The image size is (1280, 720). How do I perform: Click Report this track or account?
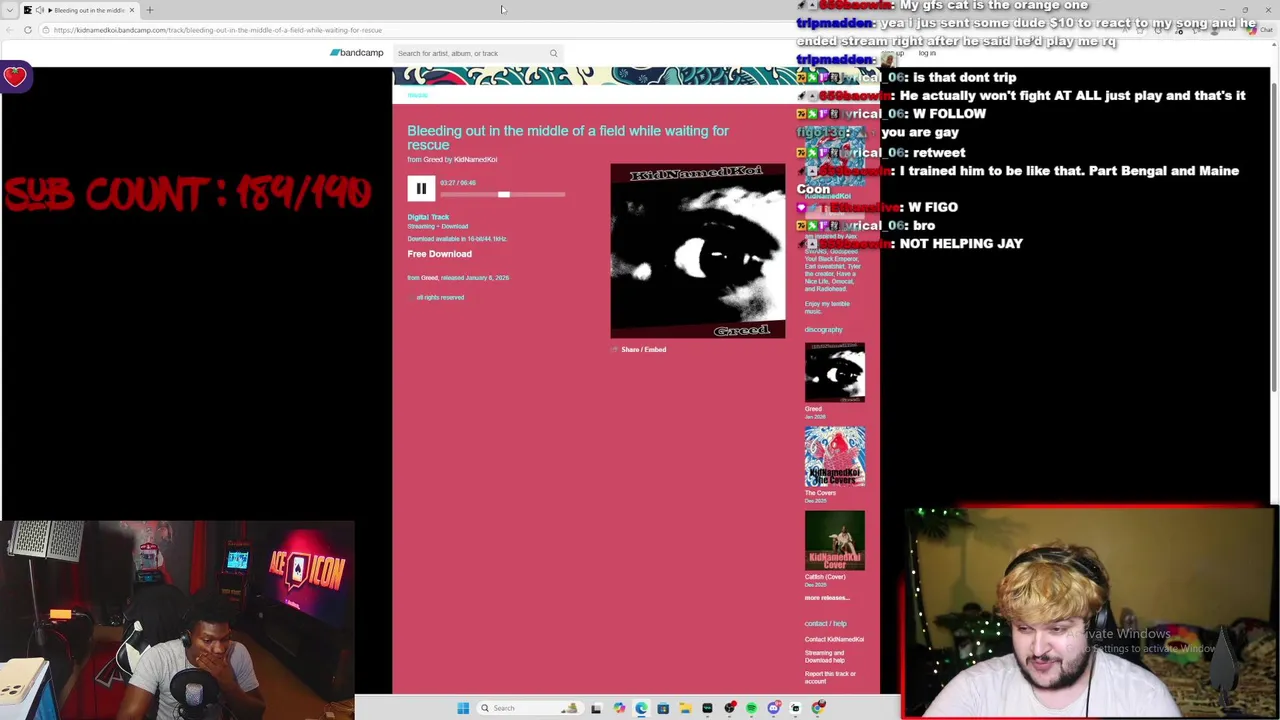[x=830, y=677]
